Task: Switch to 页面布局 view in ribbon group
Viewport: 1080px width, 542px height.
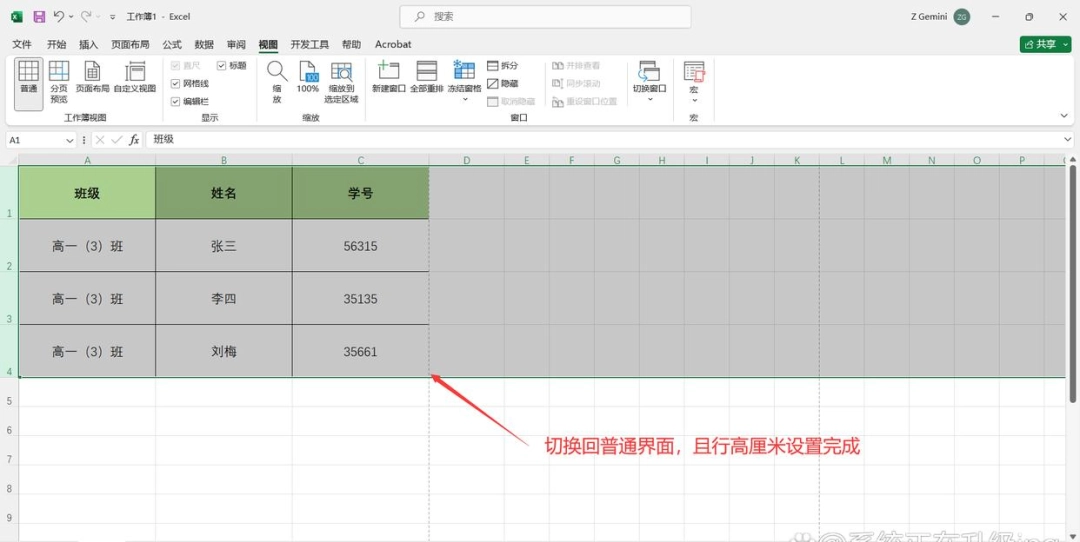Action: tap(92, 77)
